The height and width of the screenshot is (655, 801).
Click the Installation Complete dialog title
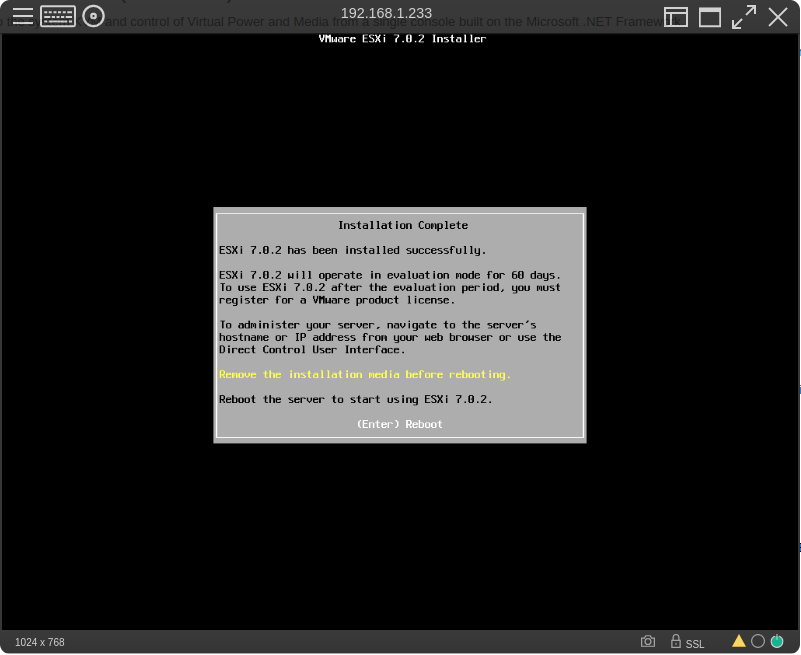402,225
